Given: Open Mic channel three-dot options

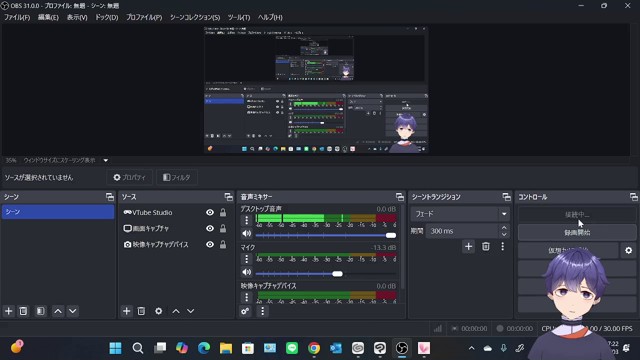Looking at the screenshot, I should [x=247, y=259].
